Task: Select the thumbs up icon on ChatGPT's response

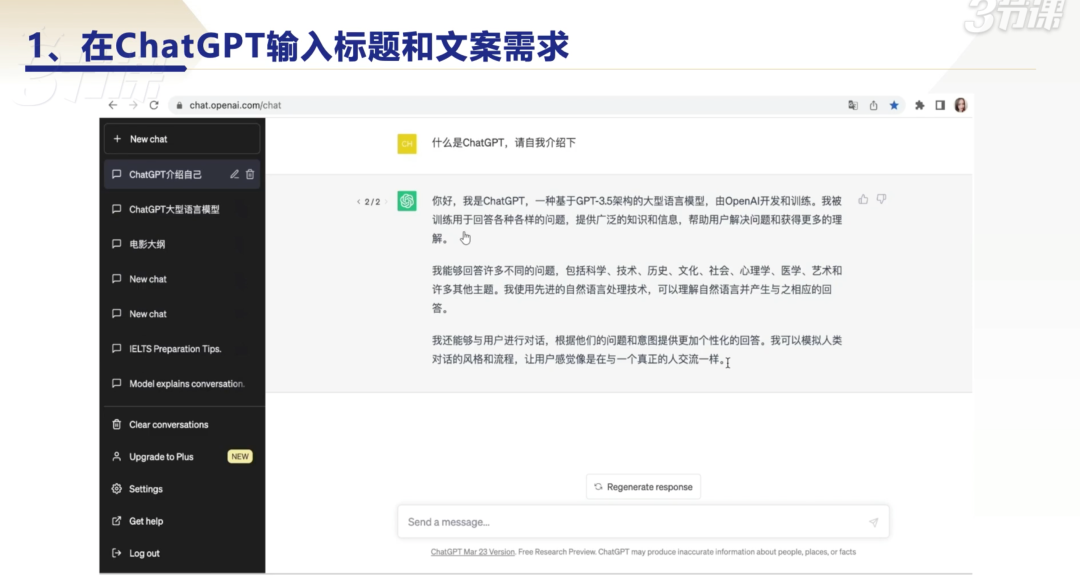Action: tap(863, 199)
